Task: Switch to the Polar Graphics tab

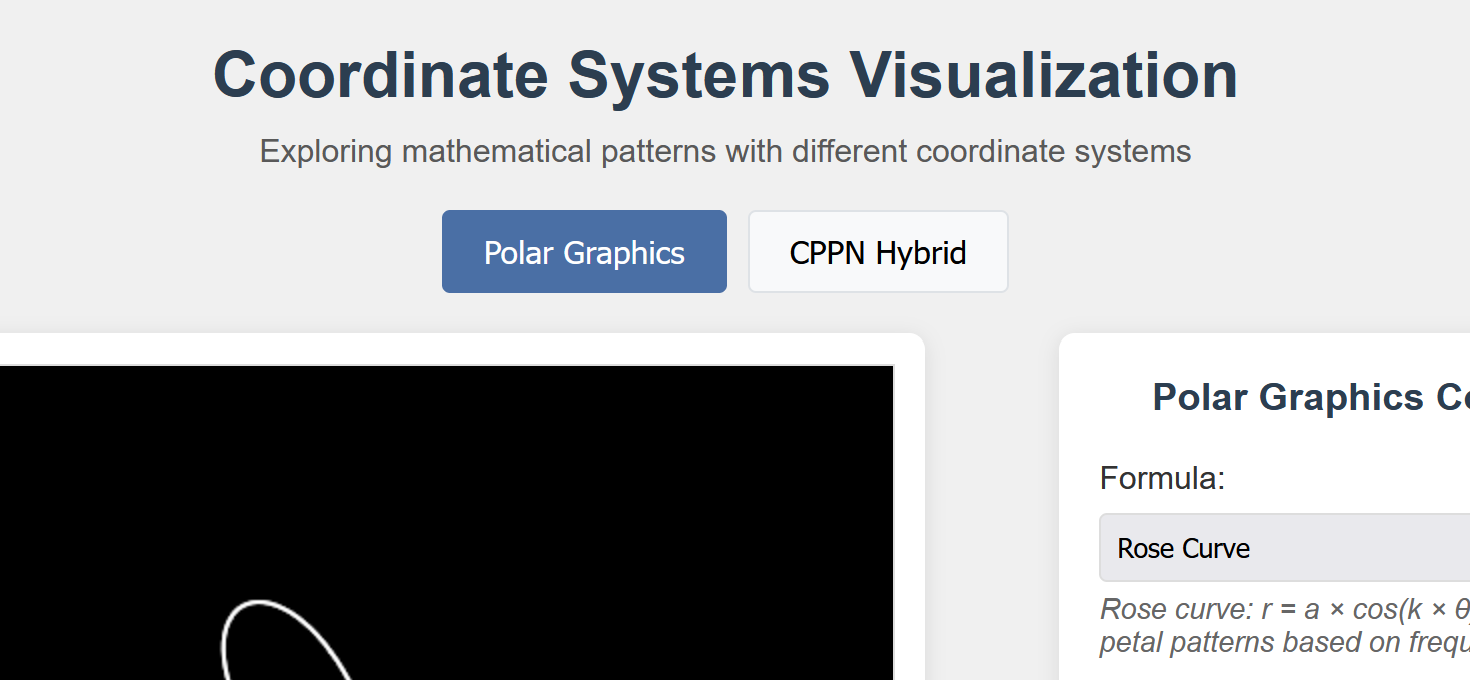Action: (x=584, y=252)
